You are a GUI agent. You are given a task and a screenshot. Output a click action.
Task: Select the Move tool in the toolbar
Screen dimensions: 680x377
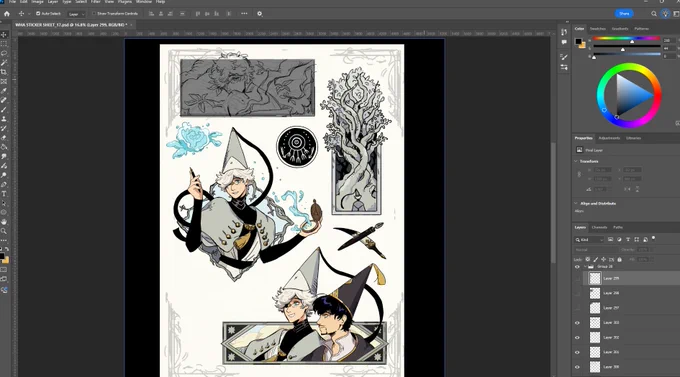click(4, 35)
